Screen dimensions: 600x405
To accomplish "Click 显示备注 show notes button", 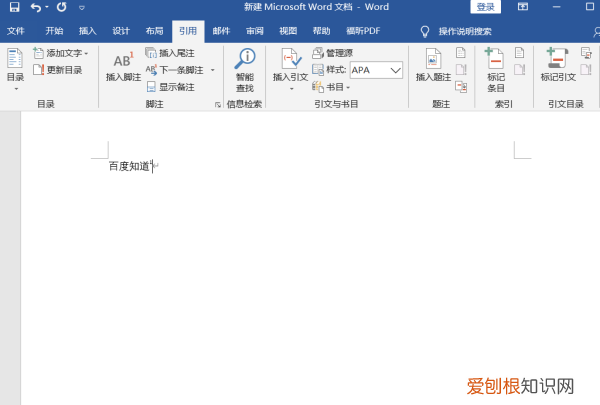I will point(171,87).
